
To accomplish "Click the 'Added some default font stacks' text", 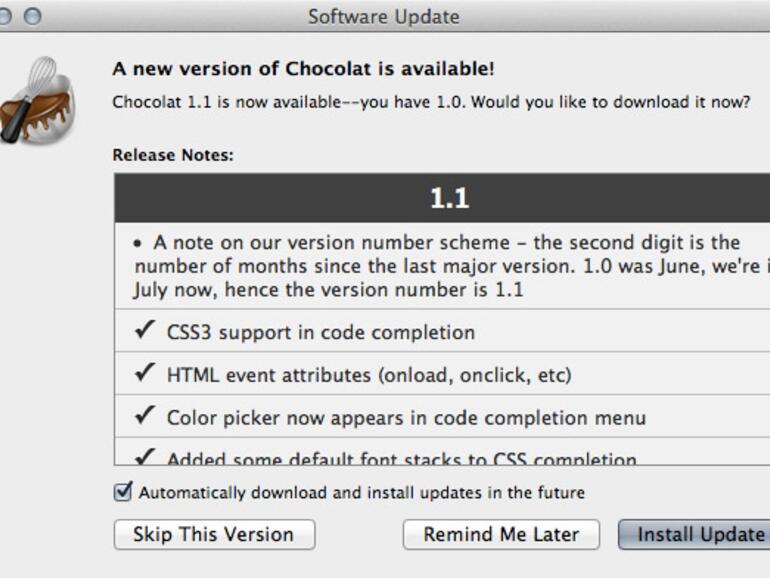I will [401, 459].
